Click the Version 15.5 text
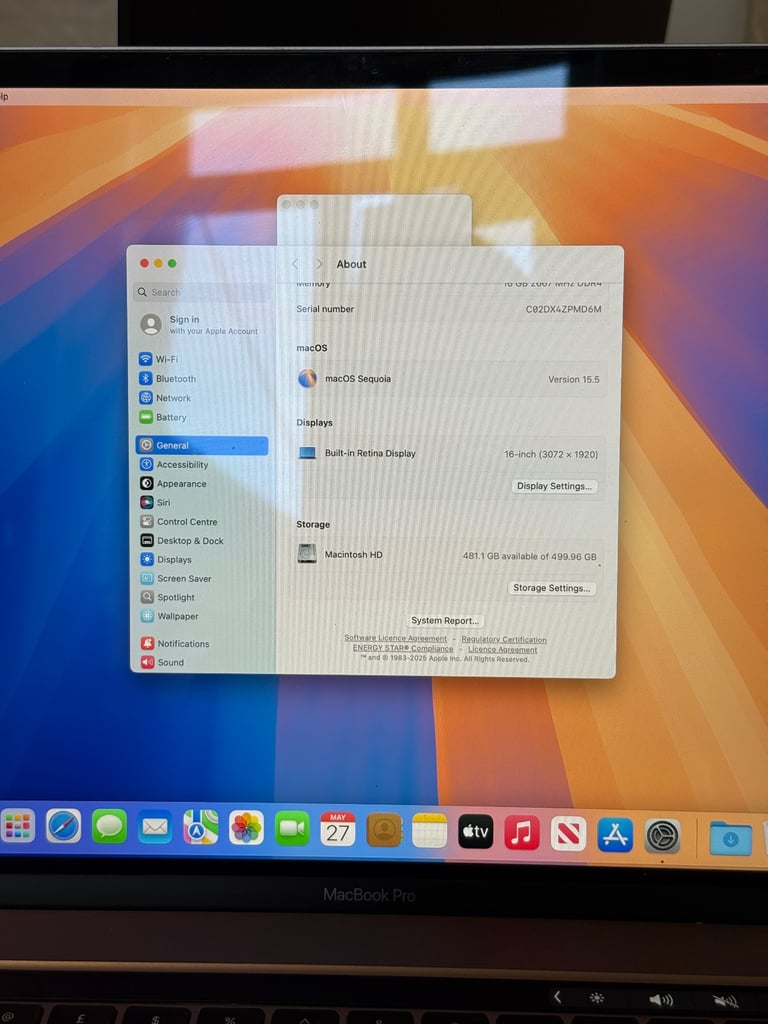The image size is (768, 1024). (573, 379)
